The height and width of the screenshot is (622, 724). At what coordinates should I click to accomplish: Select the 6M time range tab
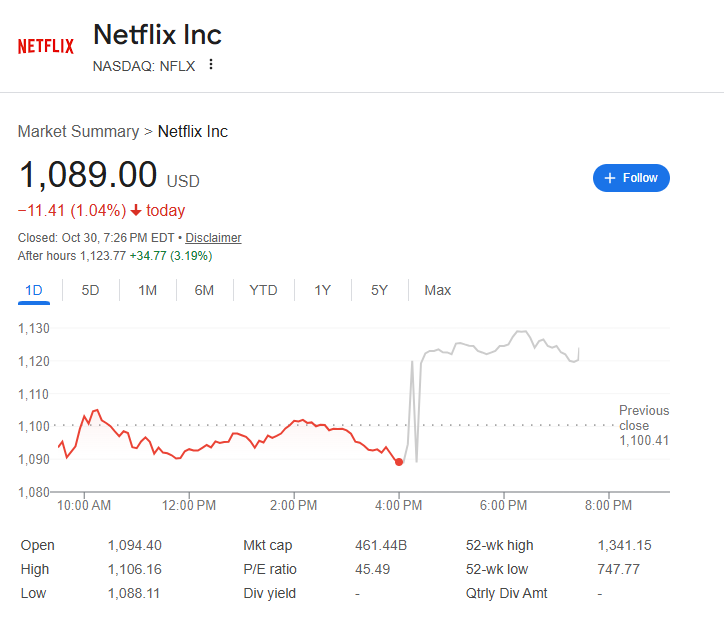pos(204,290)
